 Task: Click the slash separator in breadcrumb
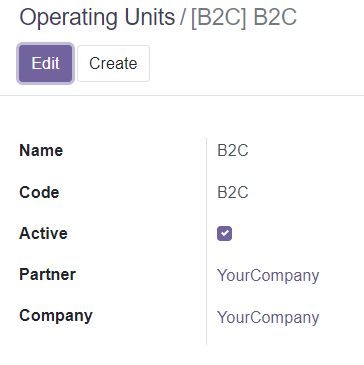(x=183, y=17)
